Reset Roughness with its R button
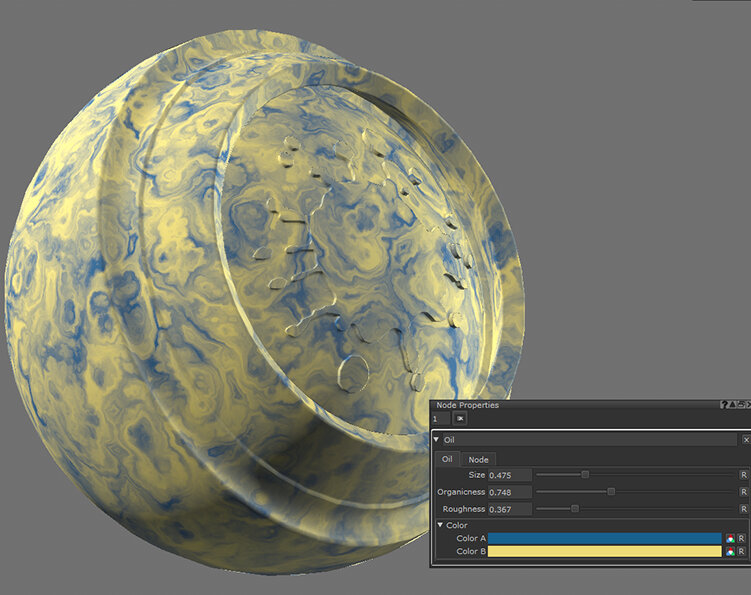 tap(743, 509)
